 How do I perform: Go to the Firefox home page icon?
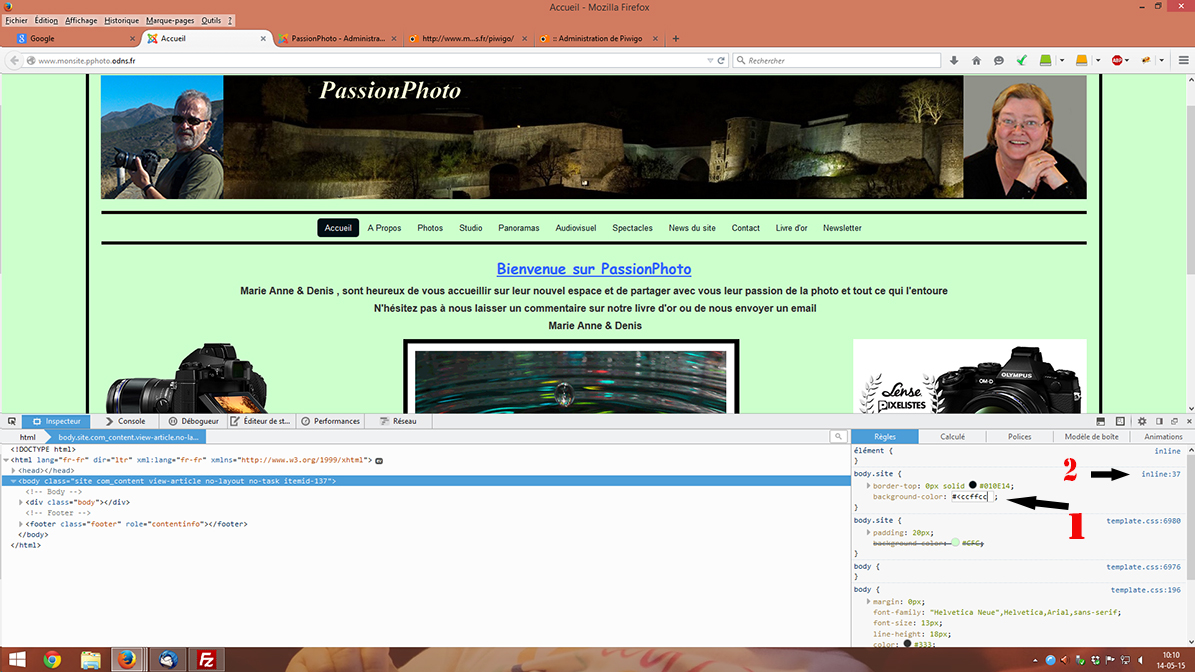pyautogui.click(x=976, y=61)
